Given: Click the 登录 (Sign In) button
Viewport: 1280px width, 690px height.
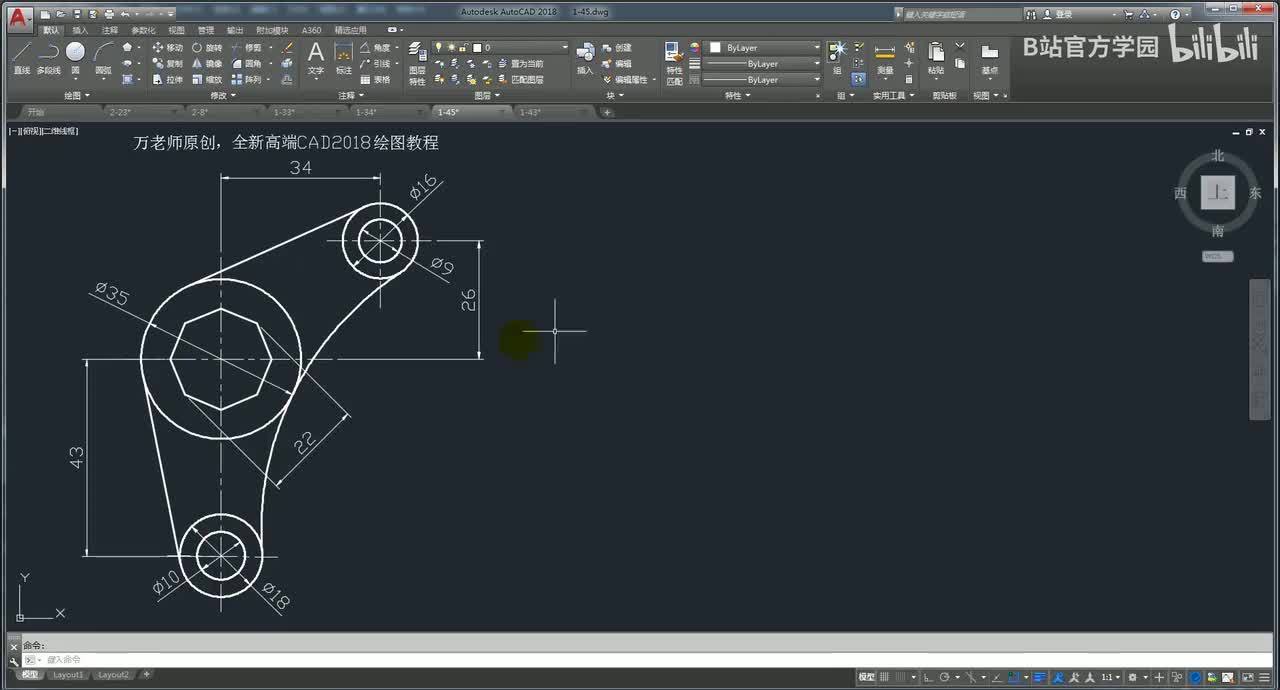Looking at the screenshot, I should pos(1057,14).
